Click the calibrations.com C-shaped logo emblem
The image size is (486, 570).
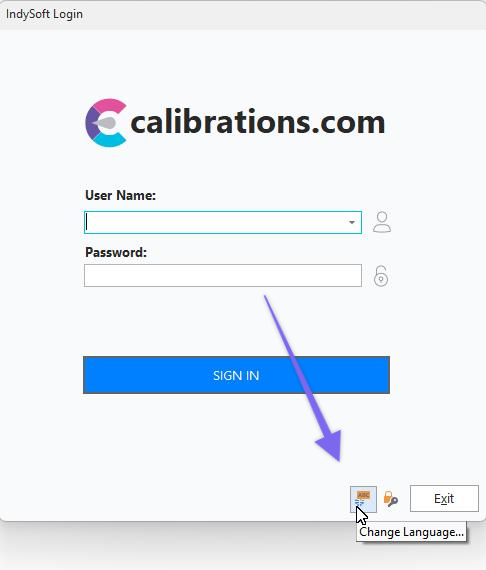[106, 123]
